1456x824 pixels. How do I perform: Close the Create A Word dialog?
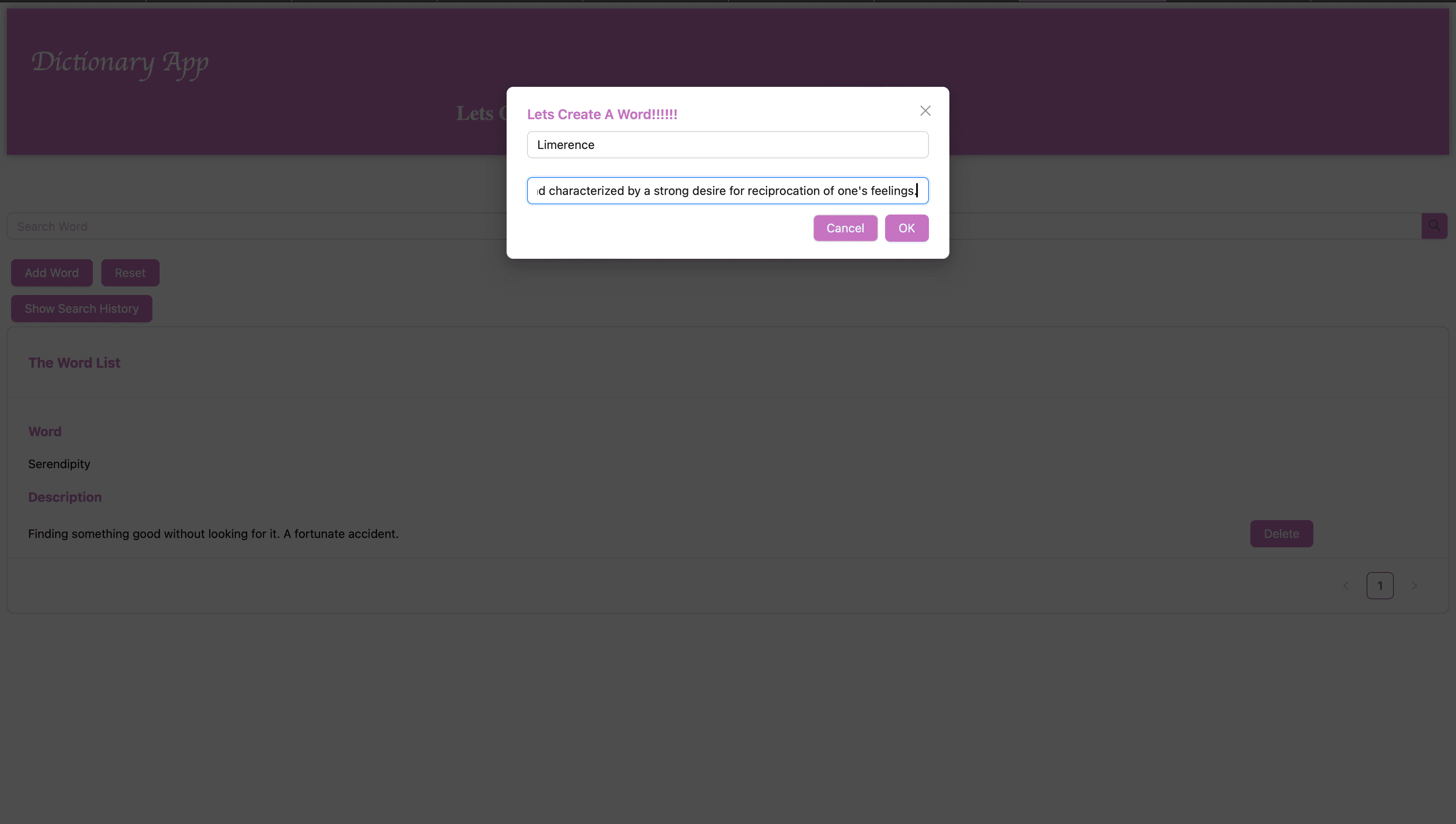click(x=925, y=111)
